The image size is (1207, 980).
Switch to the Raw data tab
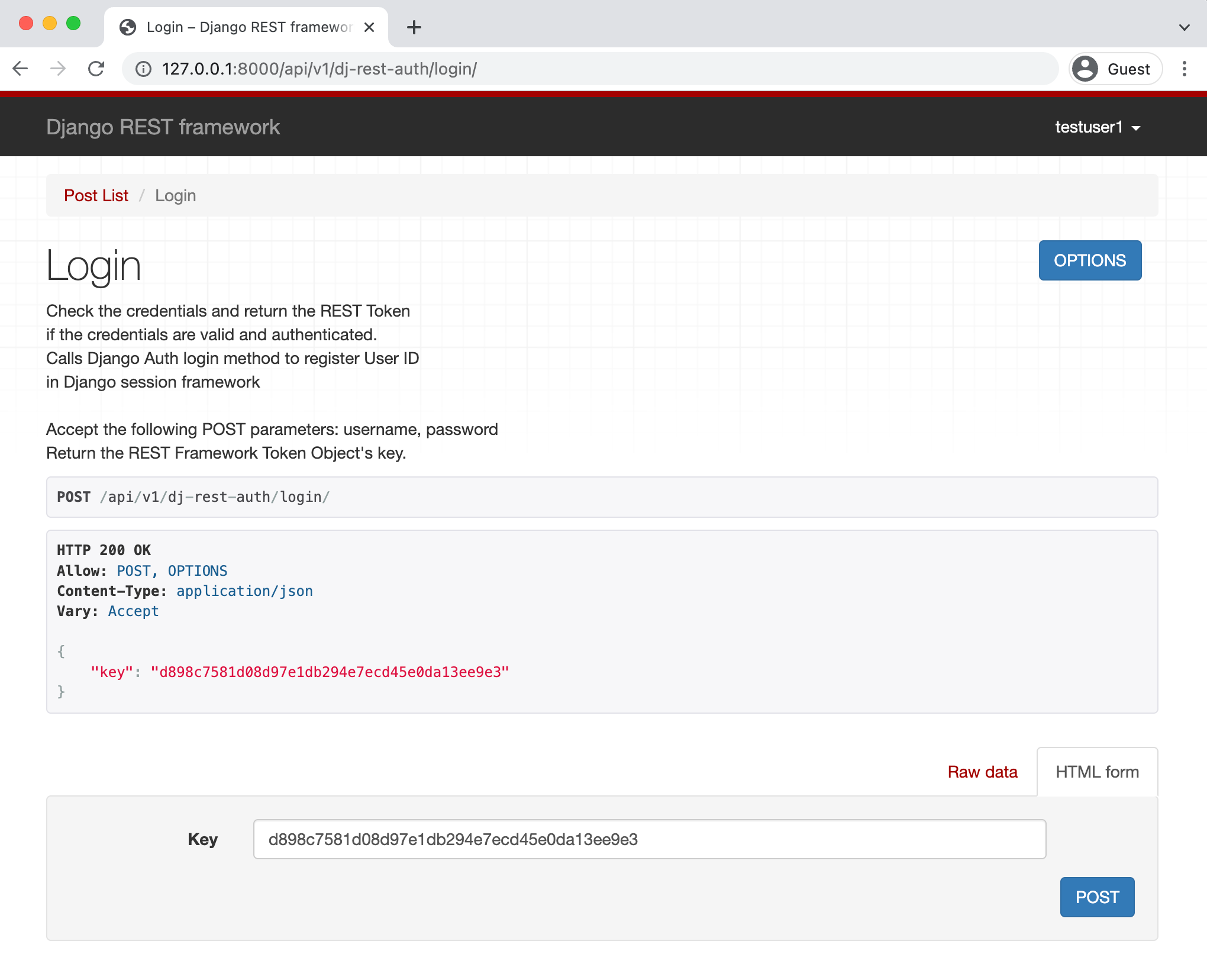(x=982, y=772)
